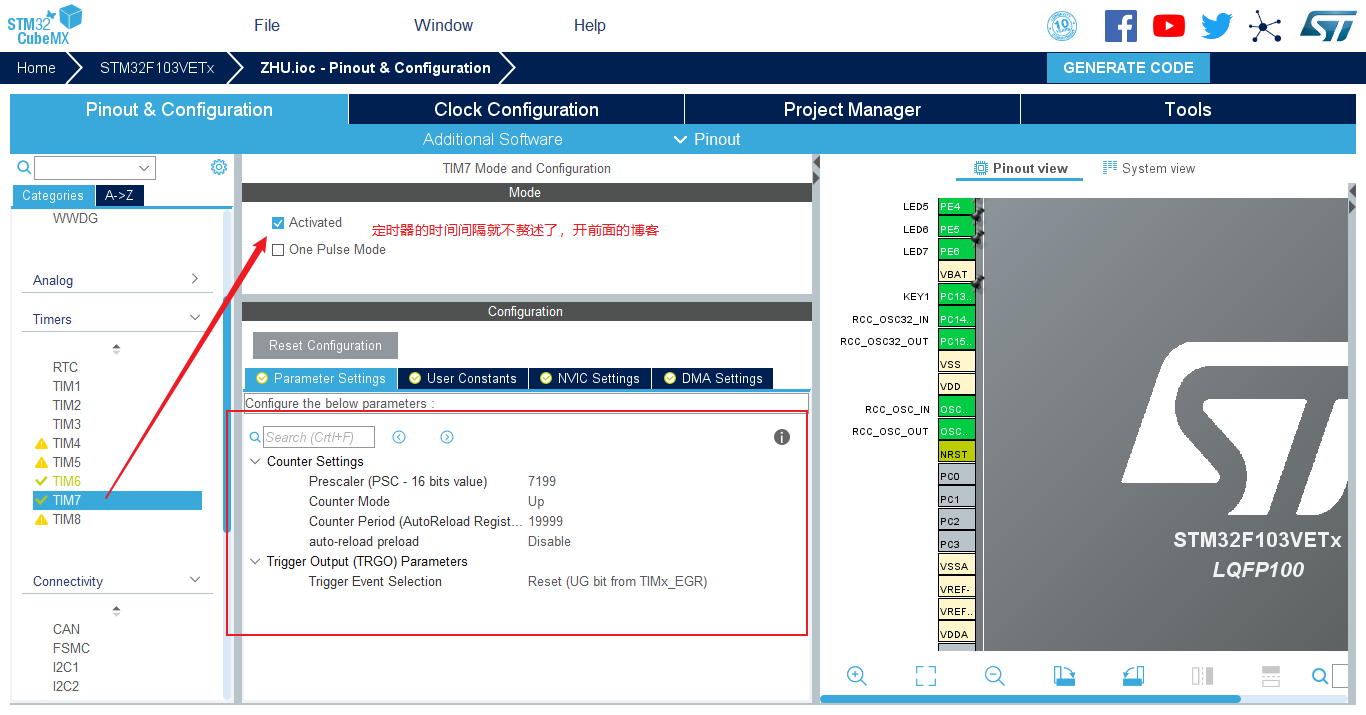Screen dimensions: 1366x715
Task: Click the STM32CubeMX logo
Action: click(44, 26)
